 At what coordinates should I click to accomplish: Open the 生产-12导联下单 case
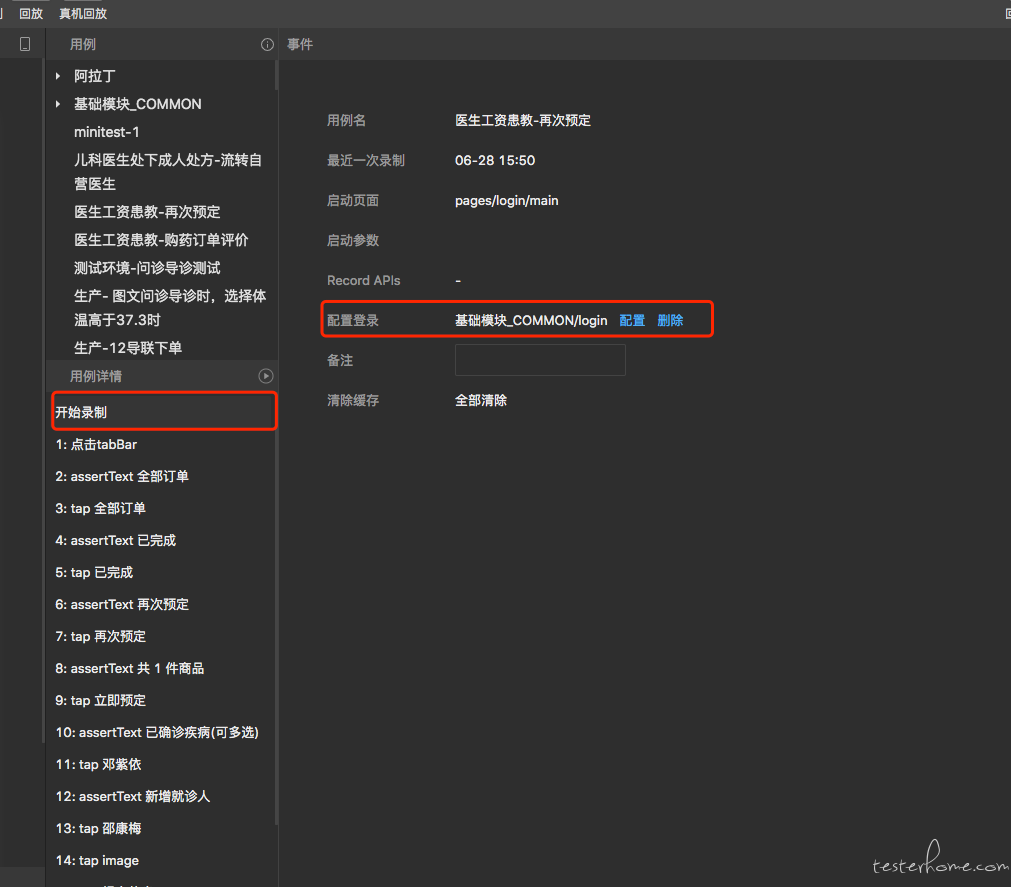[x=128, y=348]
